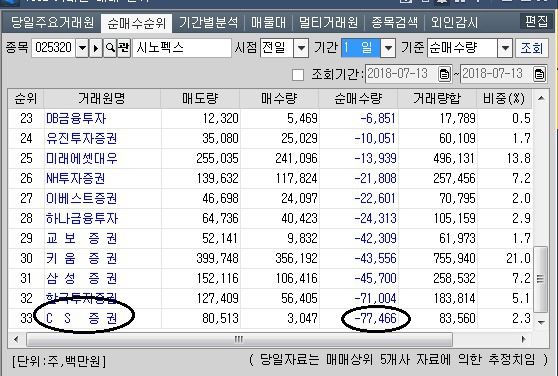Click the share percentage value 13.8
558x376 pixels.
point(519,159)
